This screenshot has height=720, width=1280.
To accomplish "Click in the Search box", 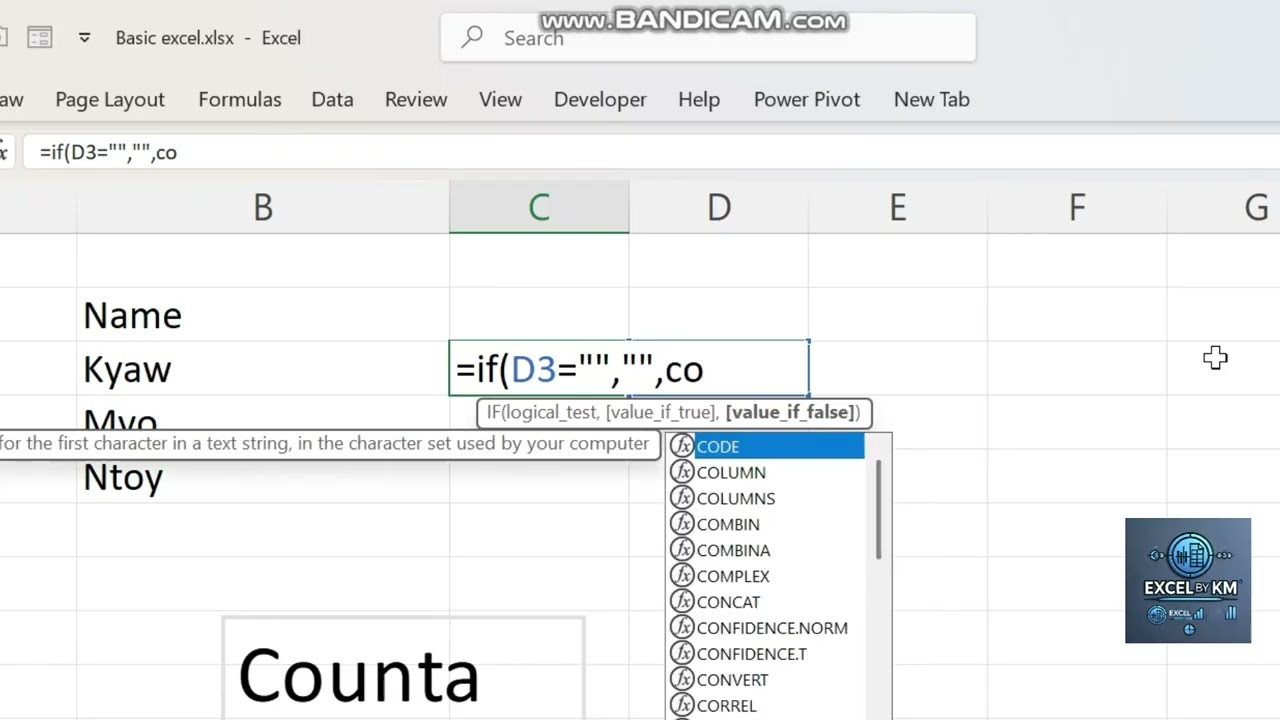I will coord(708,38).
